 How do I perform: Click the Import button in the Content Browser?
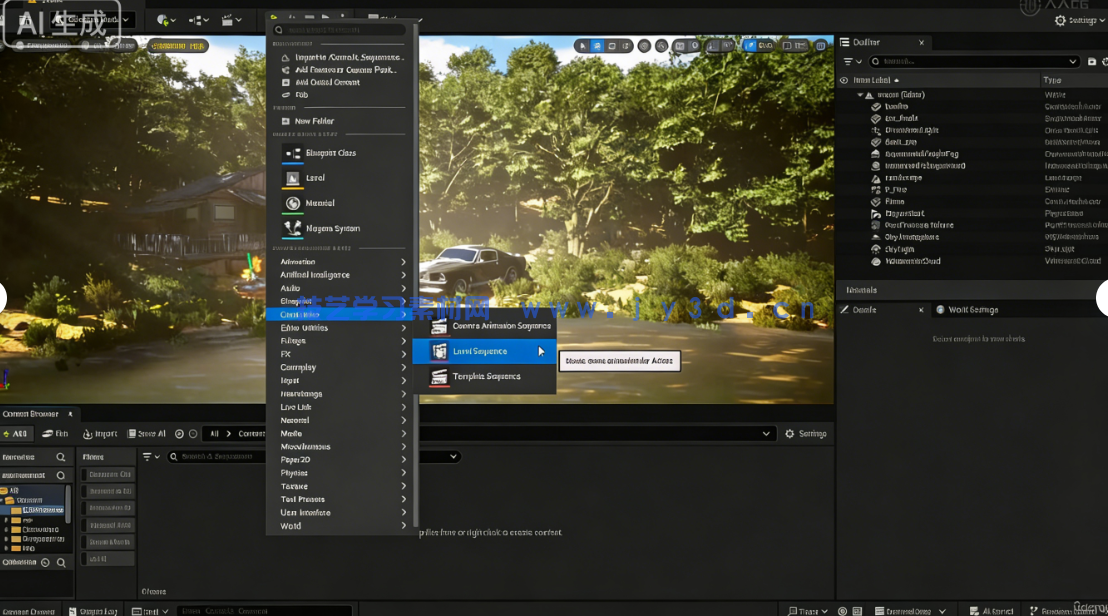100,434
